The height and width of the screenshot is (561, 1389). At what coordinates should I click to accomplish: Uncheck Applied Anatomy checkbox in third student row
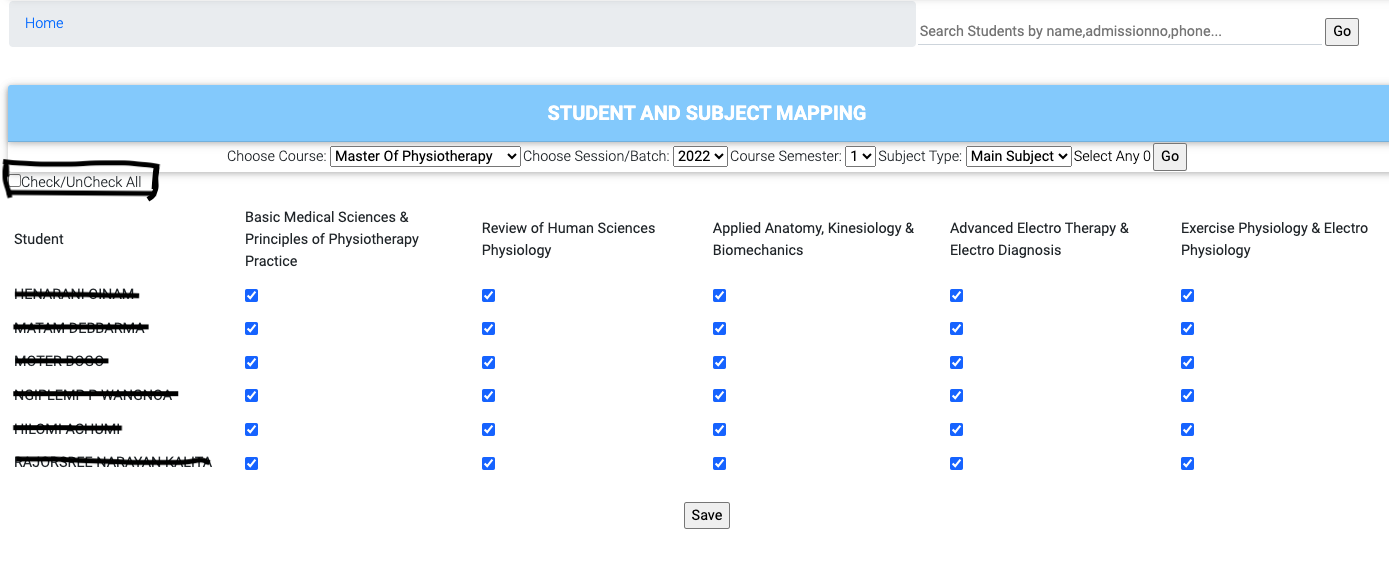coord(719,362)
